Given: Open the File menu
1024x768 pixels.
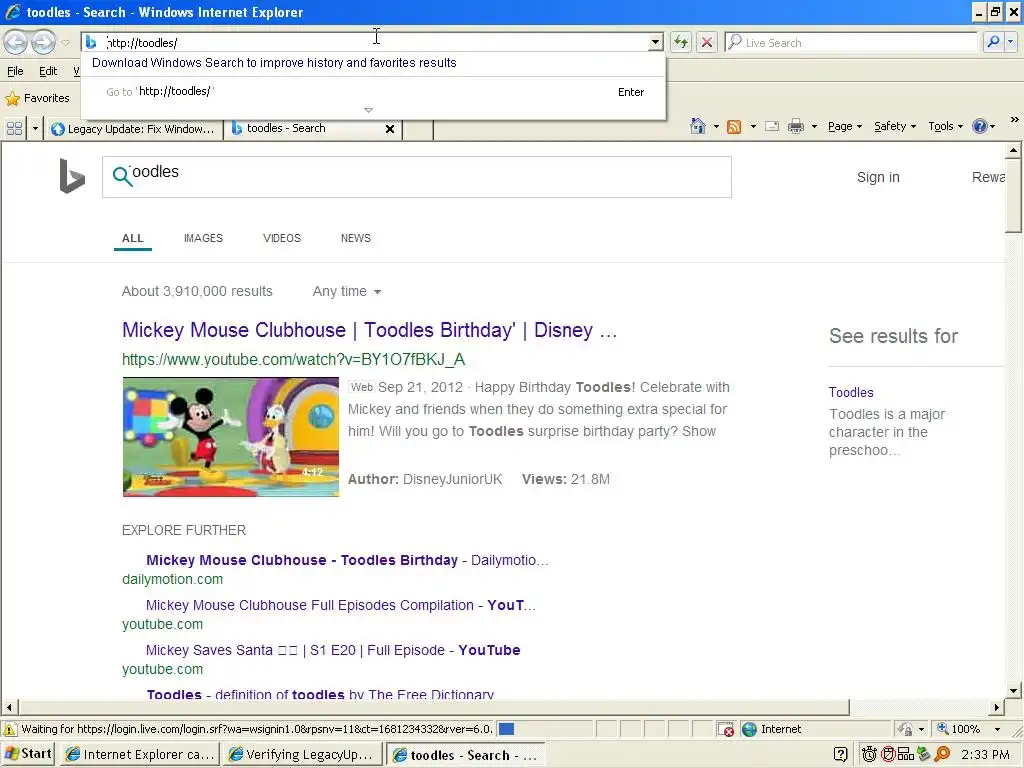Looking at the screenshot, I should coord(15,71).
